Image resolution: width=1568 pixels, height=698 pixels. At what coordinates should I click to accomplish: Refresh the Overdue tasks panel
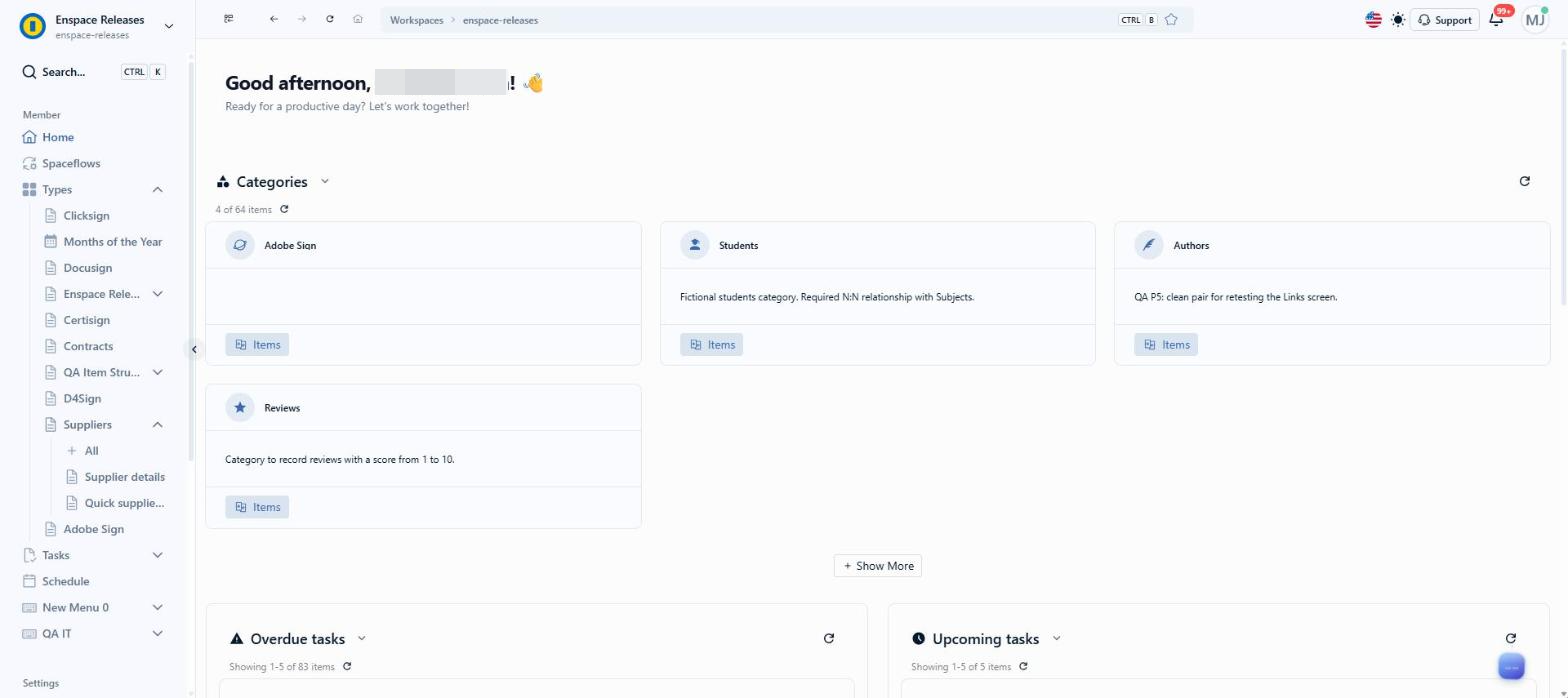click(x=828, y=638)
